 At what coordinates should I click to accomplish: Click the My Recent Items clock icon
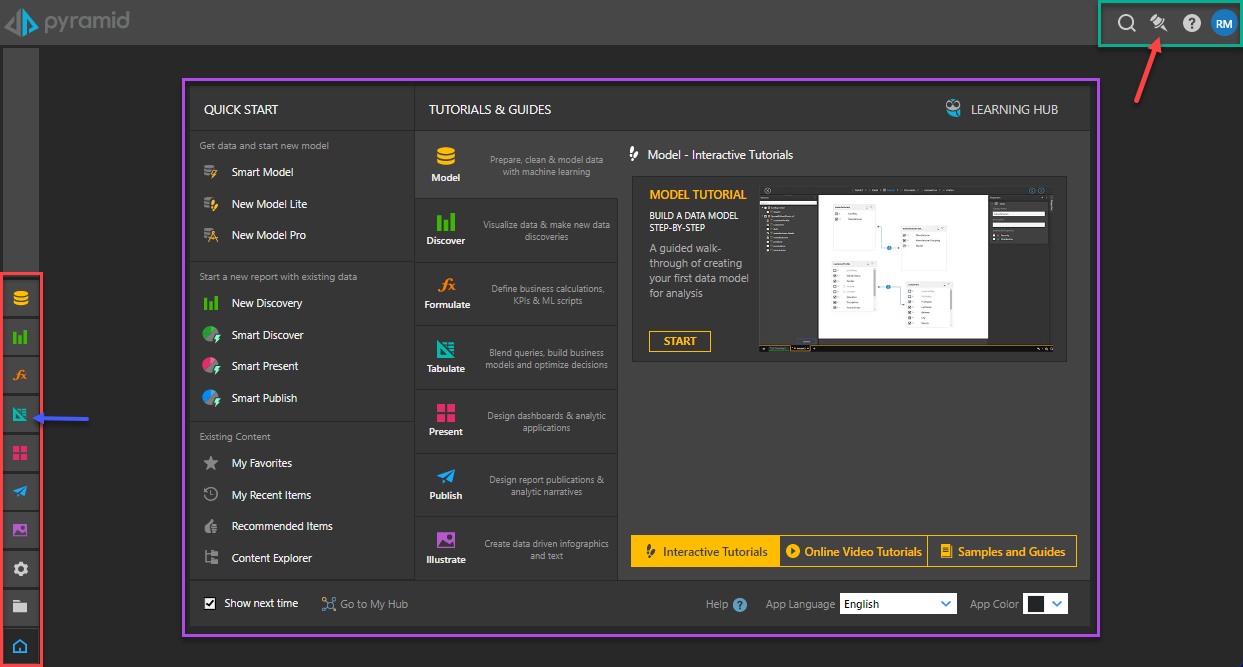click(x=211, y=495)
